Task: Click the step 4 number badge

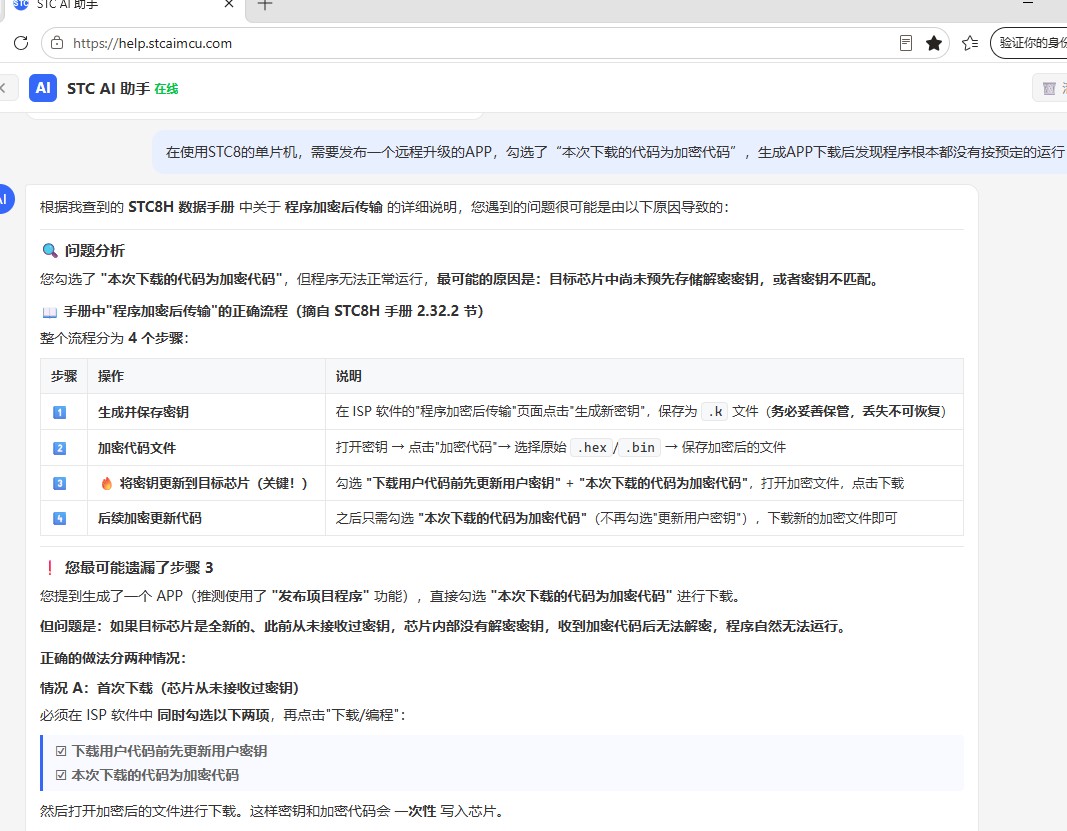Action: coord(60,519)
